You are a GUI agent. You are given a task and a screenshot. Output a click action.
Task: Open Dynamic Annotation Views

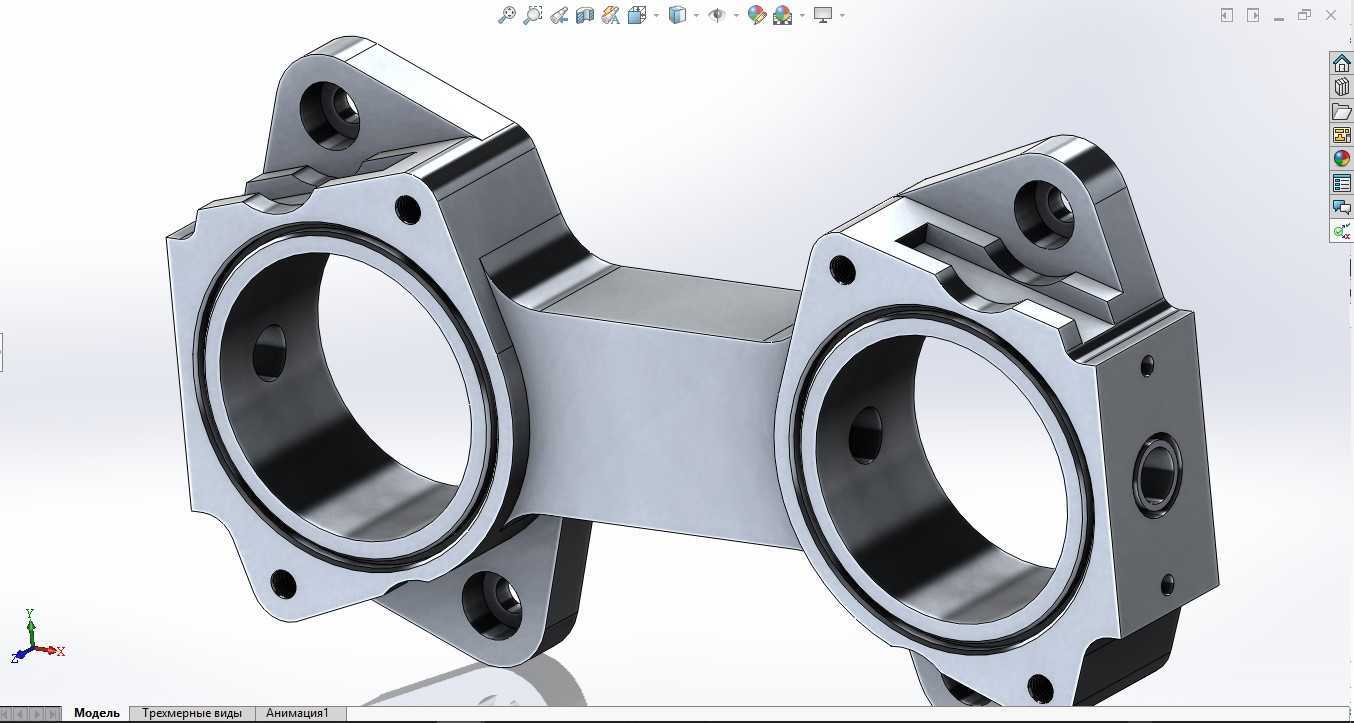point(611,15)
